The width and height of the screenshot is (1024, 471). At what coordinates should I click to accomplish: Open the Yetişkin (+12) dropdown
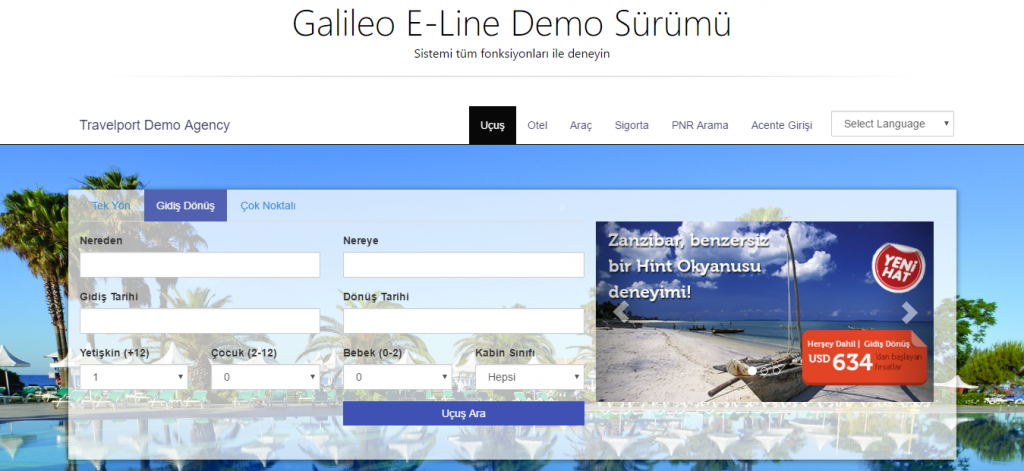point(134,377)
